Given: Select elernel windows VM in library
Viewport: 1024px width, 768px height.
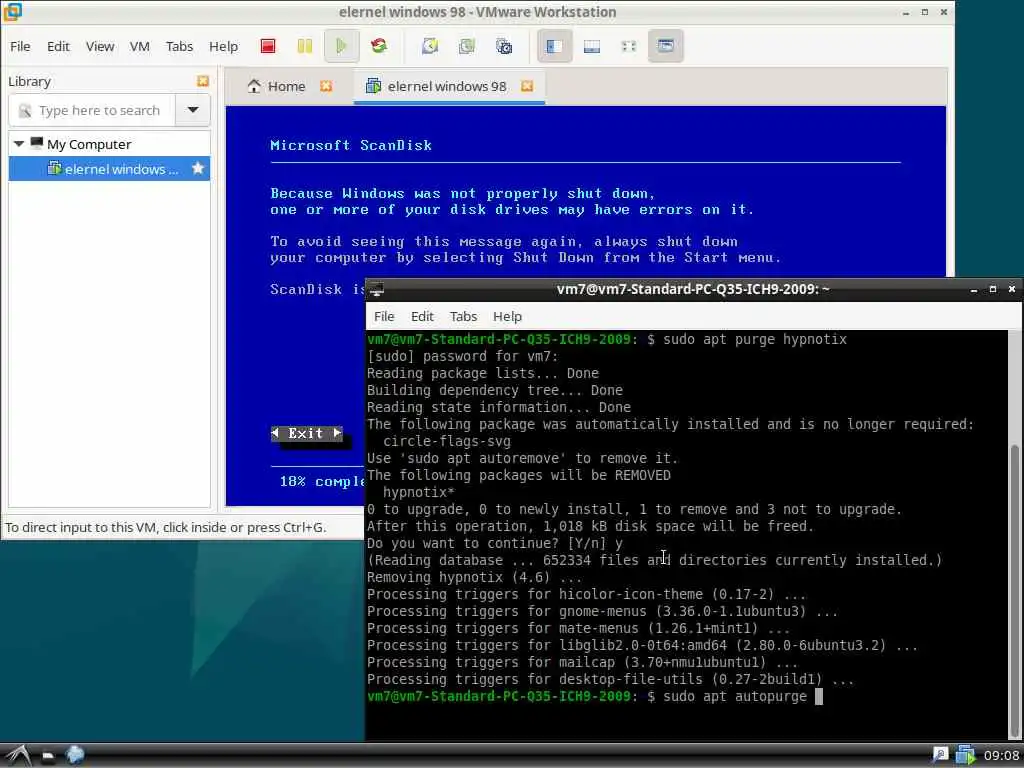Looking at the screenshot, I should [109, 168].
